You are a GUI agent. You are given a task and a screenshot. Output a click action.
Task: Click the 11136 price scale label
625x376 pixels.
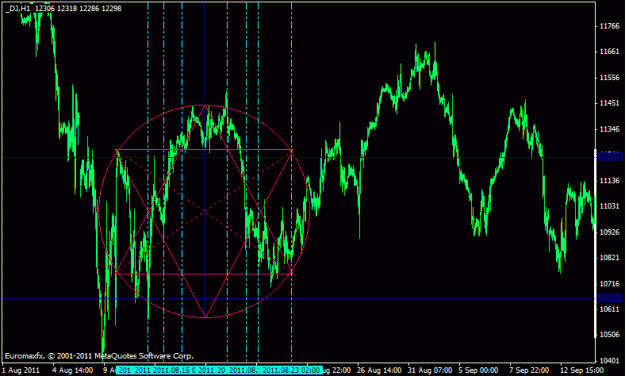(610, 181)
